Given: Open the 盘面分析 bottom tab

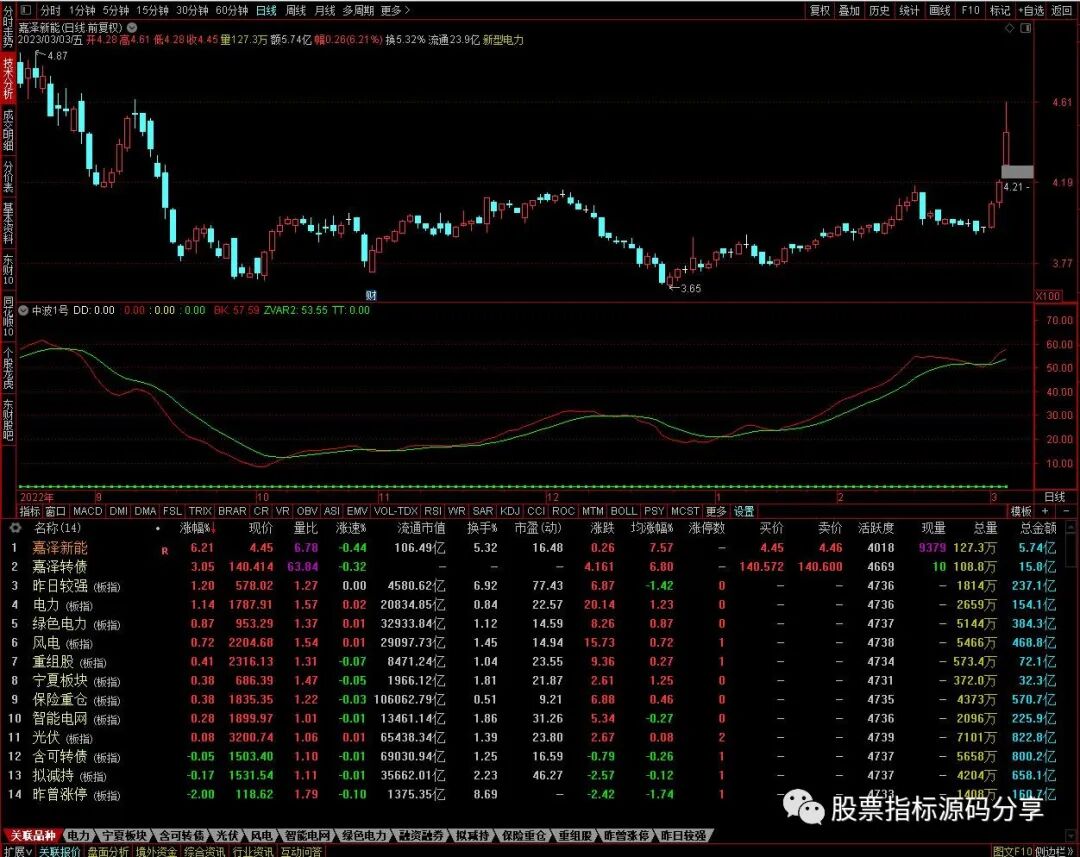Looking at the screenshot, I should pyautogui.click(x=107, y=851).
